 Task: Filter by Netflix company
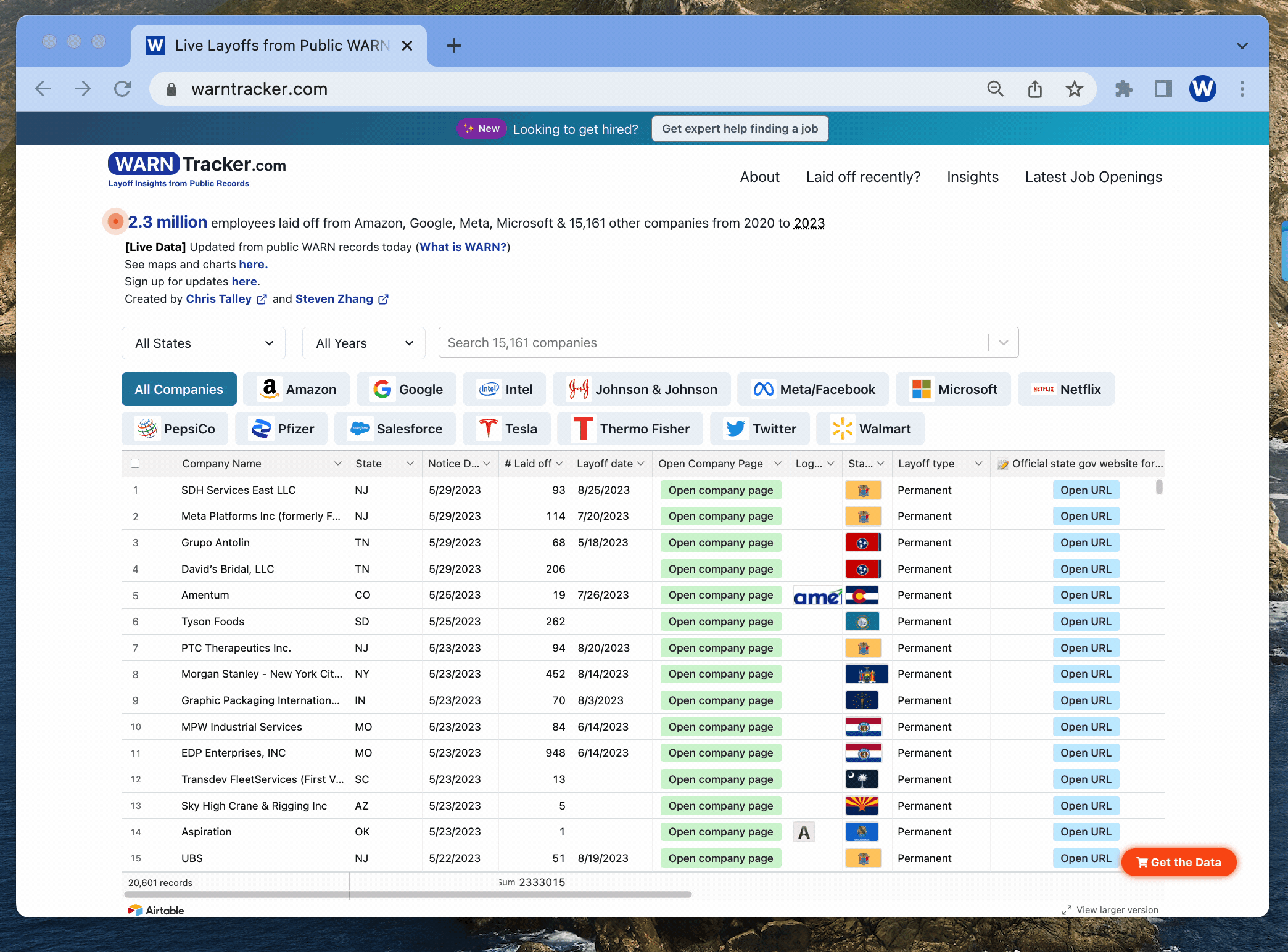click(x=1066, y=390)
